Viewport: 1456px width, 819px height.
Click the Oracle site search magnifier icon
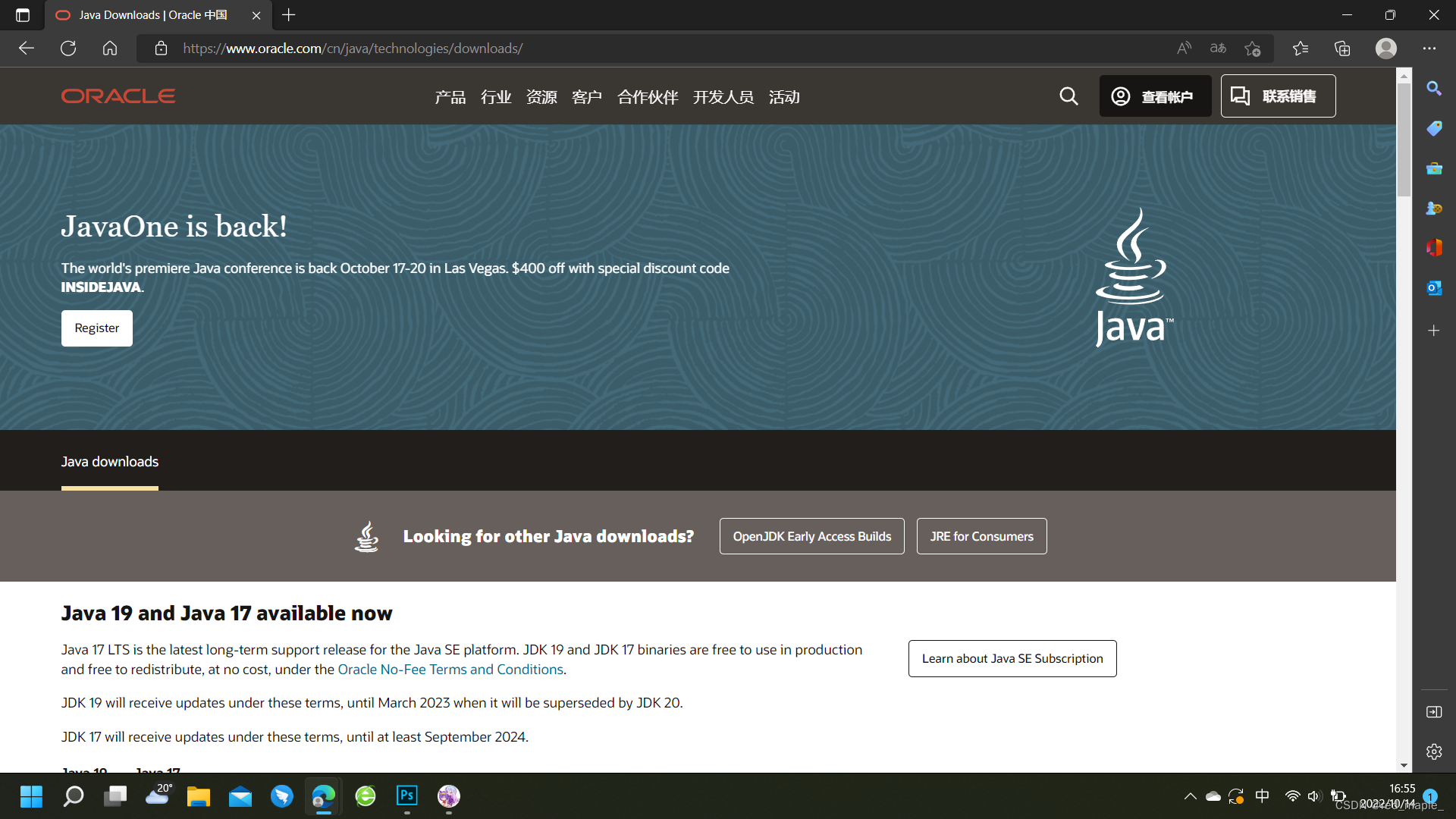[x=1068, y=96]
